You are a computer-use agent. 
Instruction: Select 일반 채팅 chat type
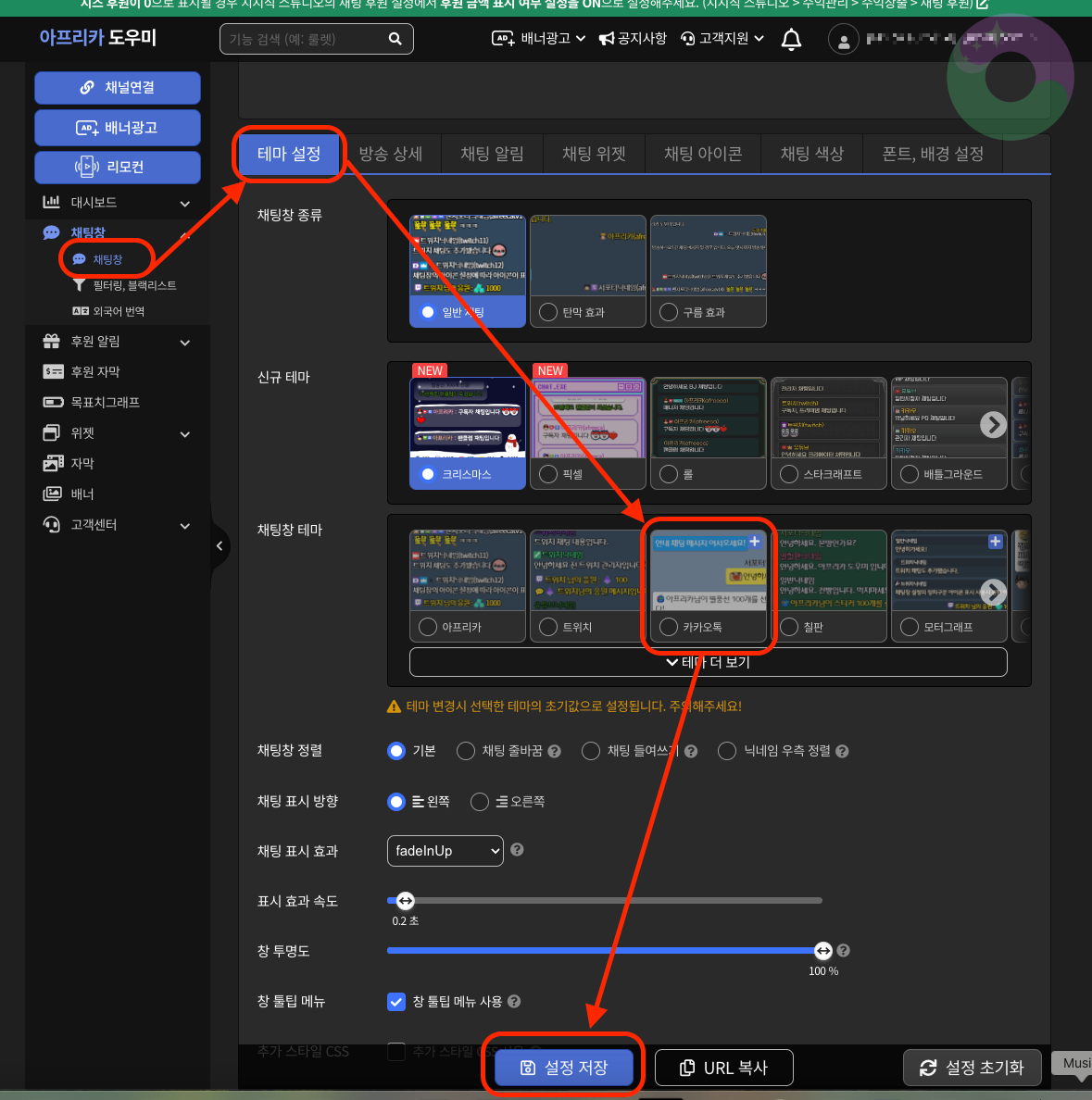point(468,270)
